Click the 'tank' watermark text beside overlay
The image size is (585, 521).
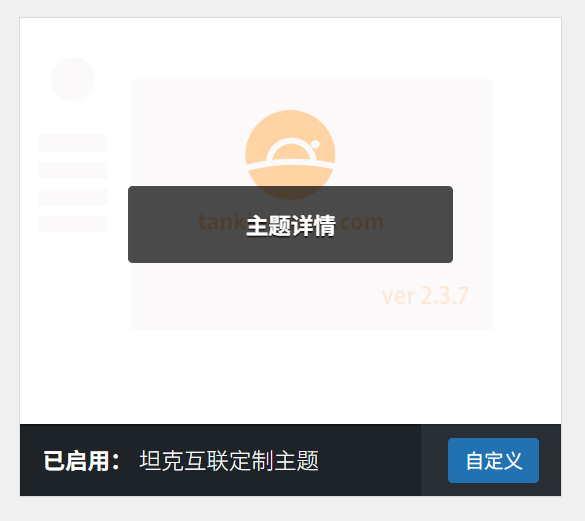(x=222, y=222)
